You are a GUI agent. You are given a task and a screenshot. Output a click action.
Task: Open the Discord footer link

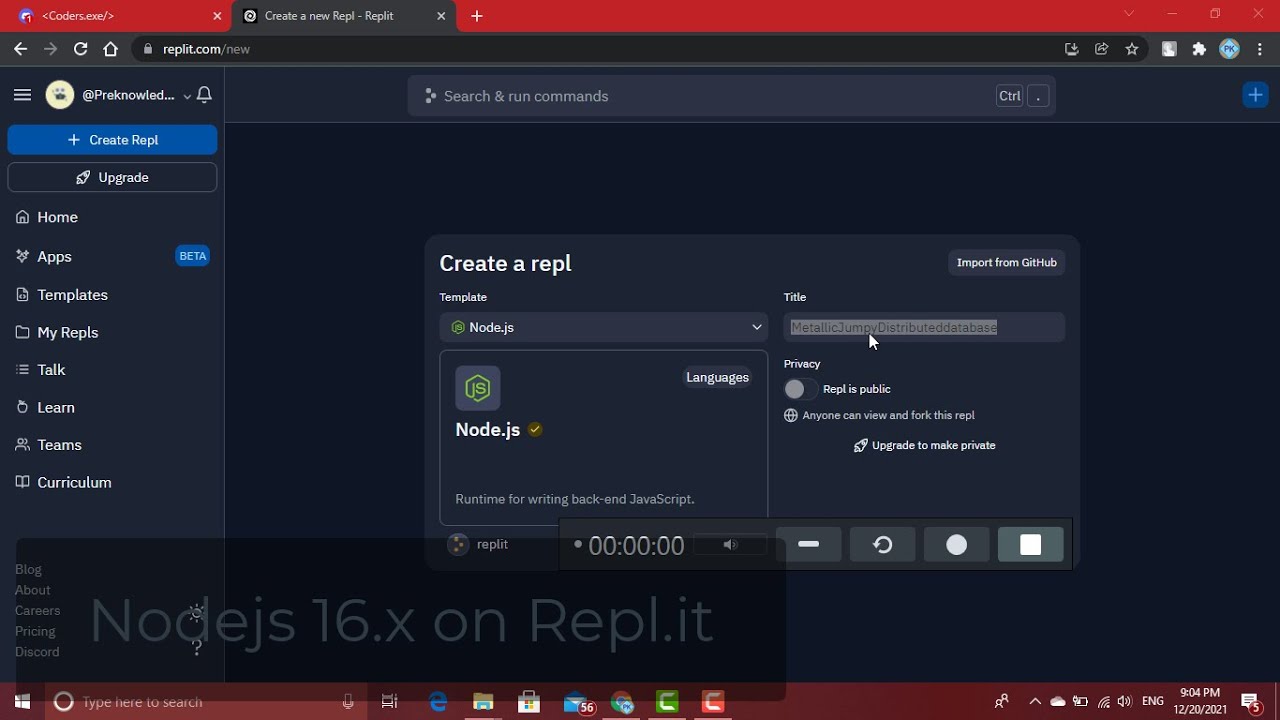37,651
